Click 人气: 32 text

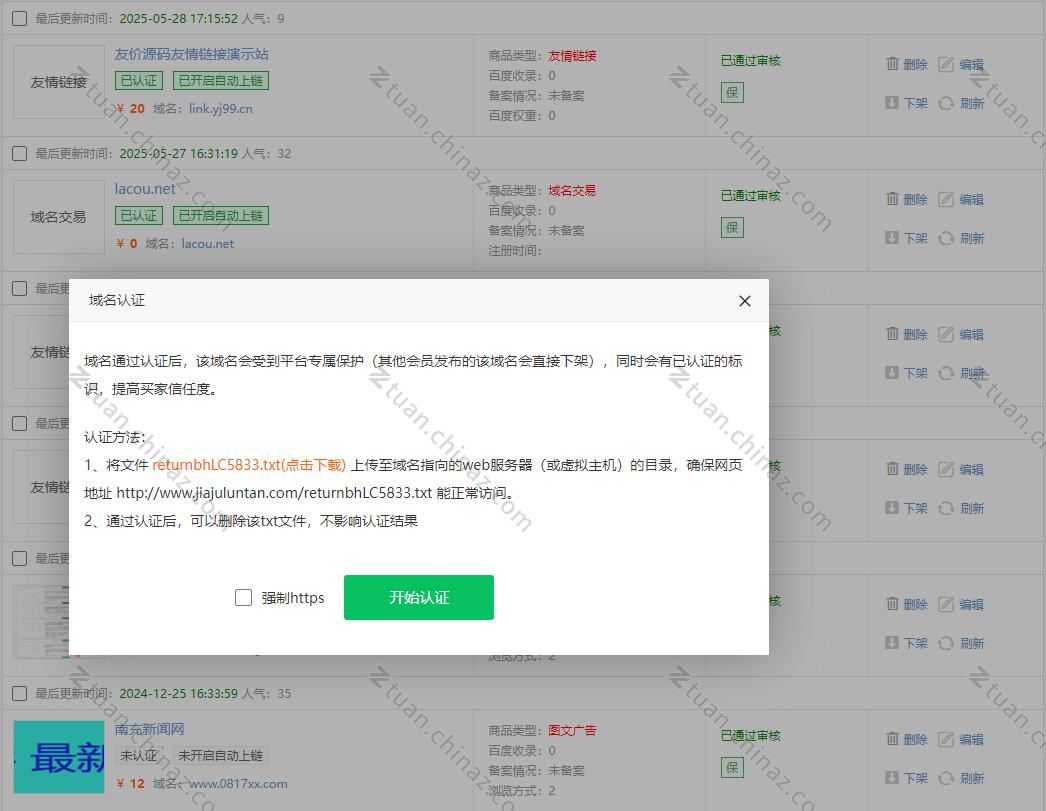(266, 153)
